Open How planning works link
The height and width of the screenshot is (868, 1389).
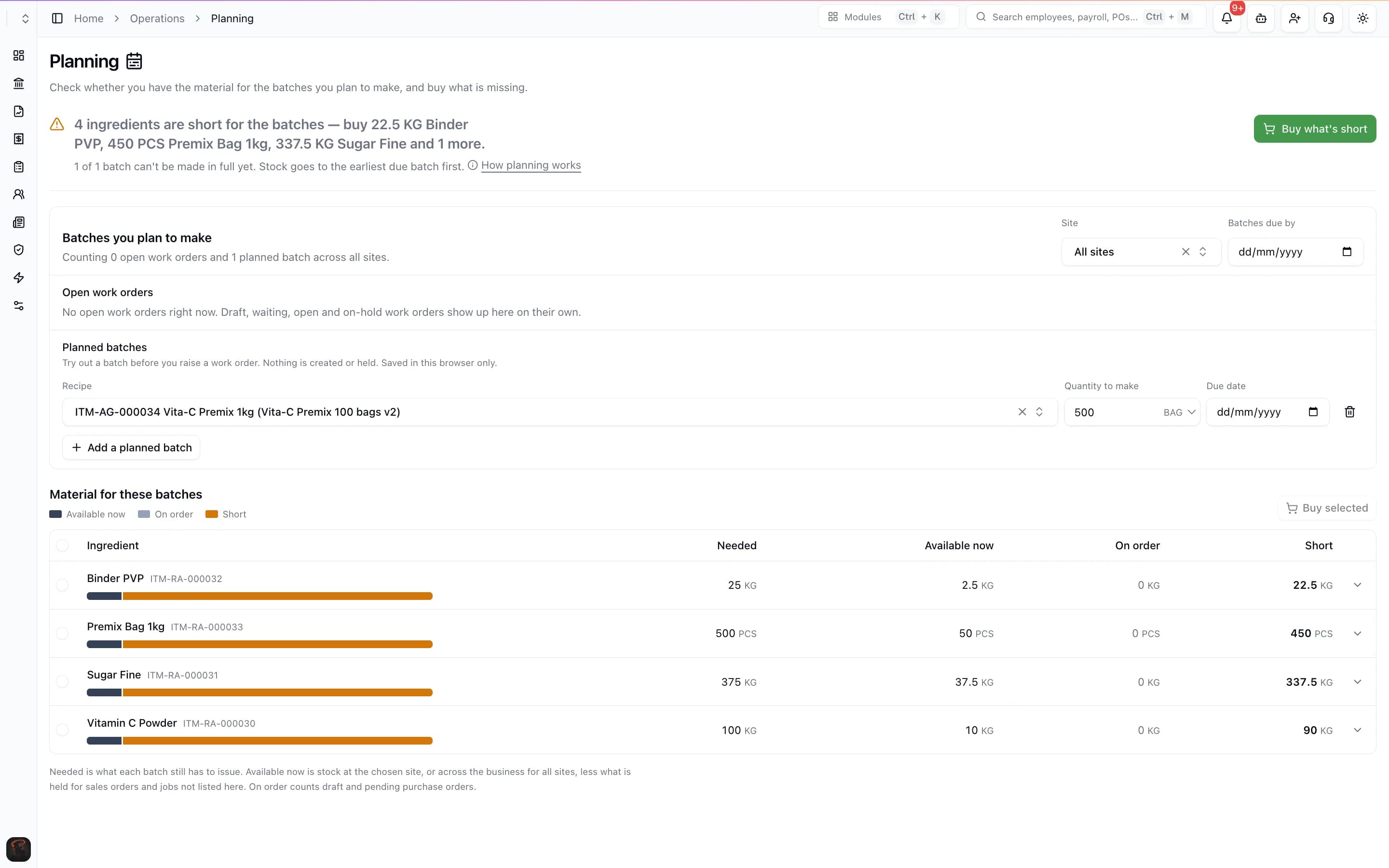coord(531,165)
